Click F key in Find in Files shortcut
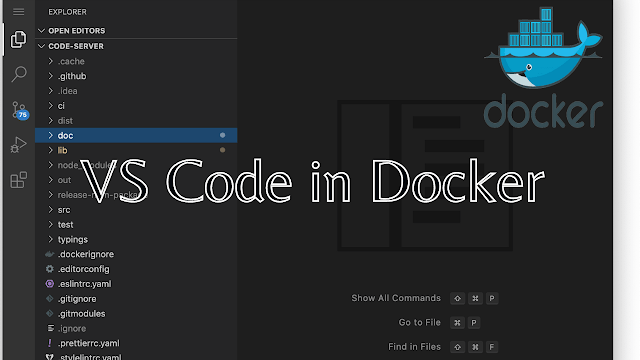This screenshot has width=640, height=360. (492, 347)
